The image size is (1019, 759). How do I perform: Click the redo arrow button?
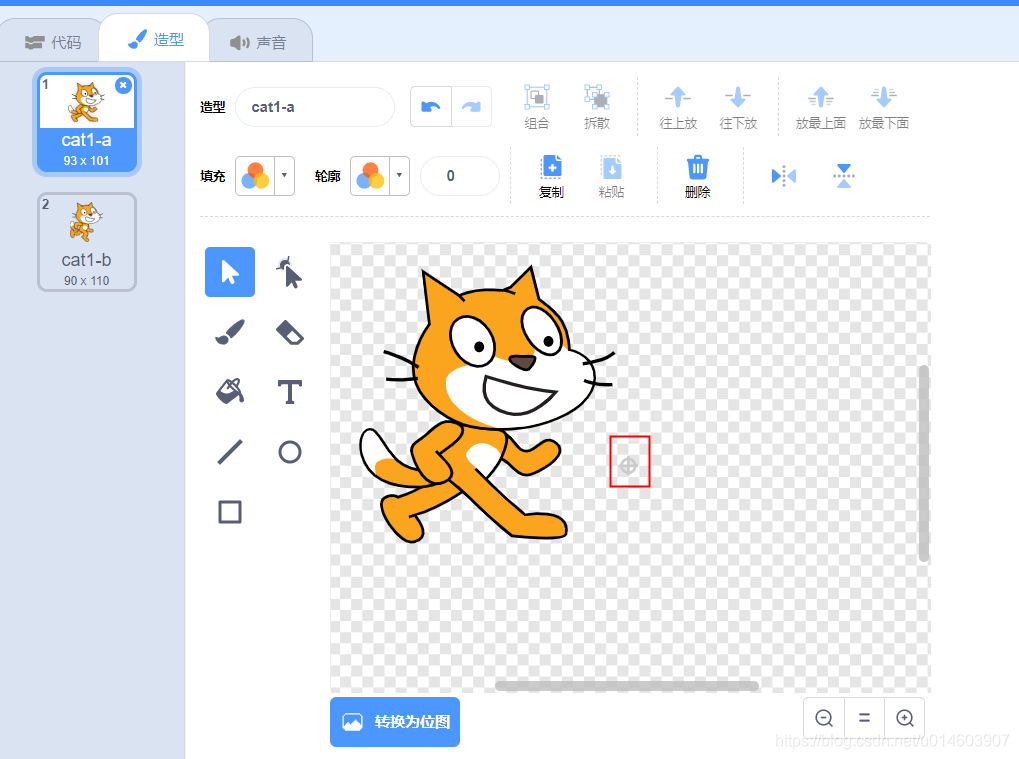[x=471, y=107]
